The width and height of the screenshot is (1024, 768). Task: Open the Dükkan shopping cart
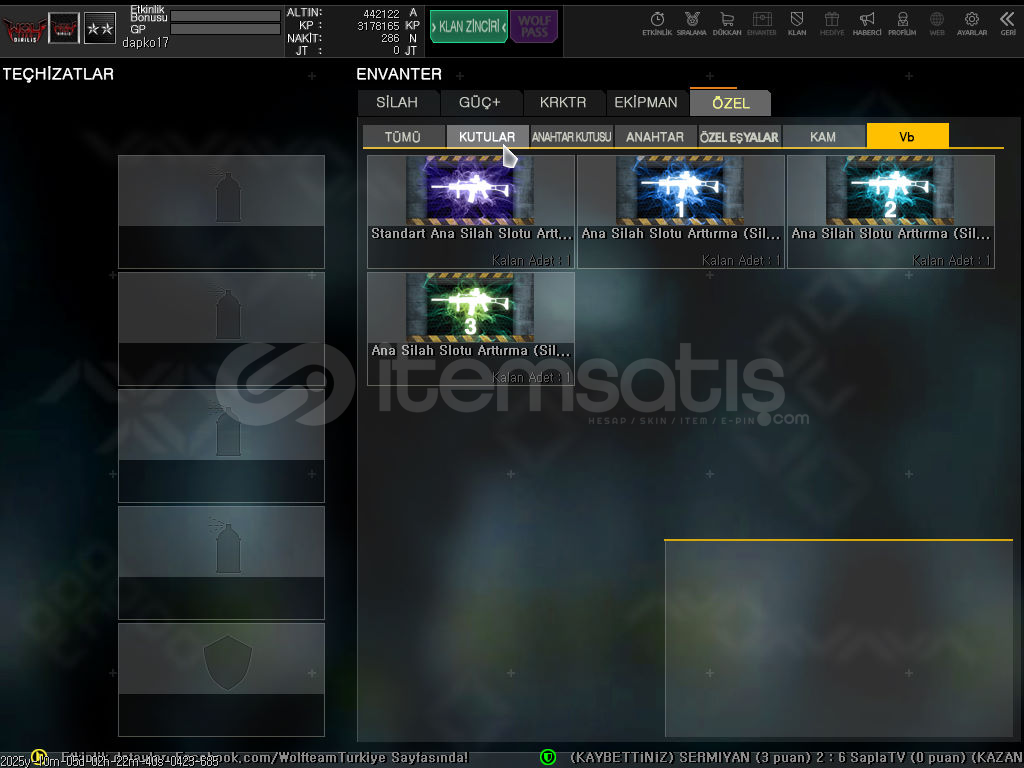(727, 23)
